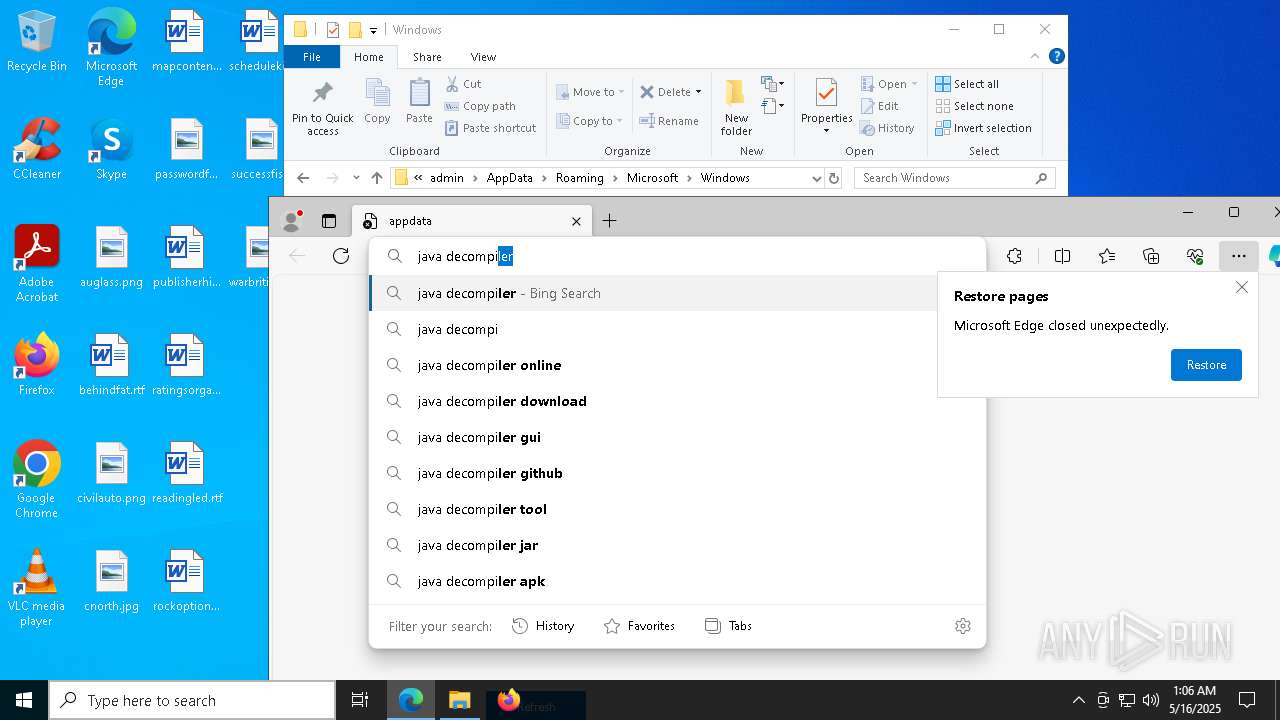
Task: Expand the Delete dropdown arrow
Action: (698, 92)
